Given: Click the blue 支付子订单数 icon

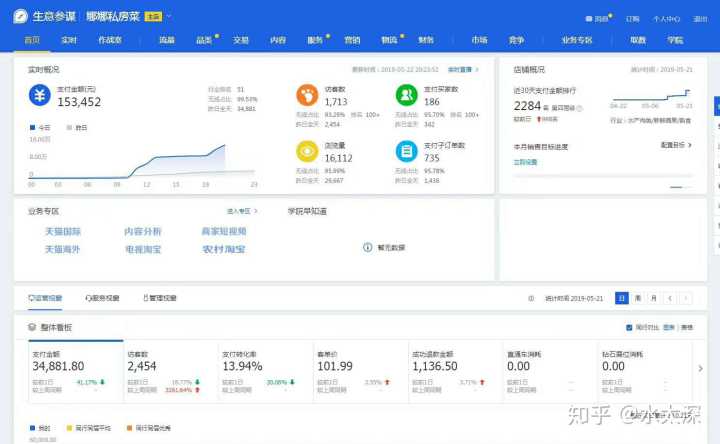Looking at the screenshot, I should [406, 150].
